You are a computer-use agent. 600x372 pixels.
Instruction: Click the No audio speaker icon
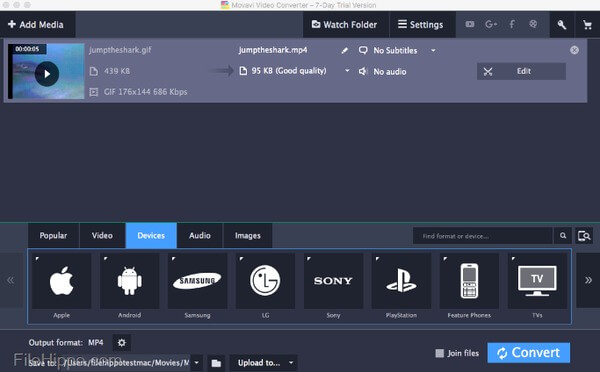coord(362,71)
